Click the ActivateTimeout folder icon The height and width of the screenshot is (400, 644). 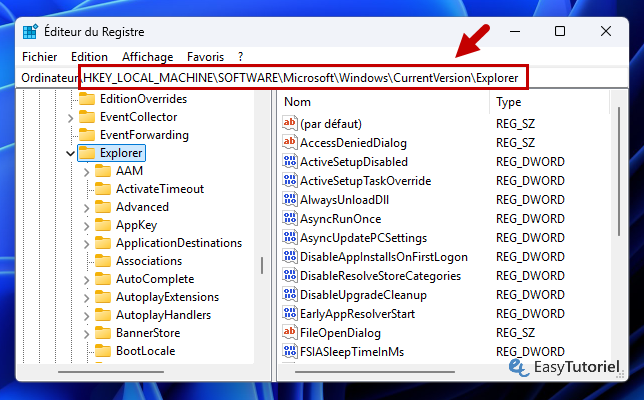[103, 189]
